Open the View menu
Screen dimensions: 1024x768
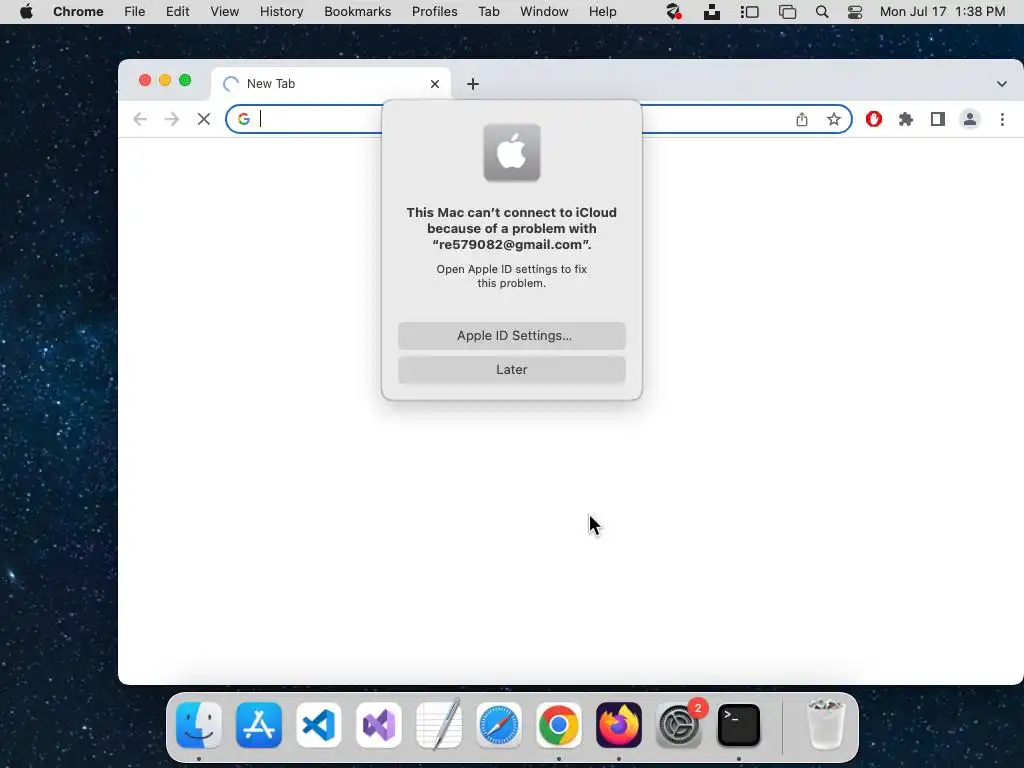click(225, 12)
